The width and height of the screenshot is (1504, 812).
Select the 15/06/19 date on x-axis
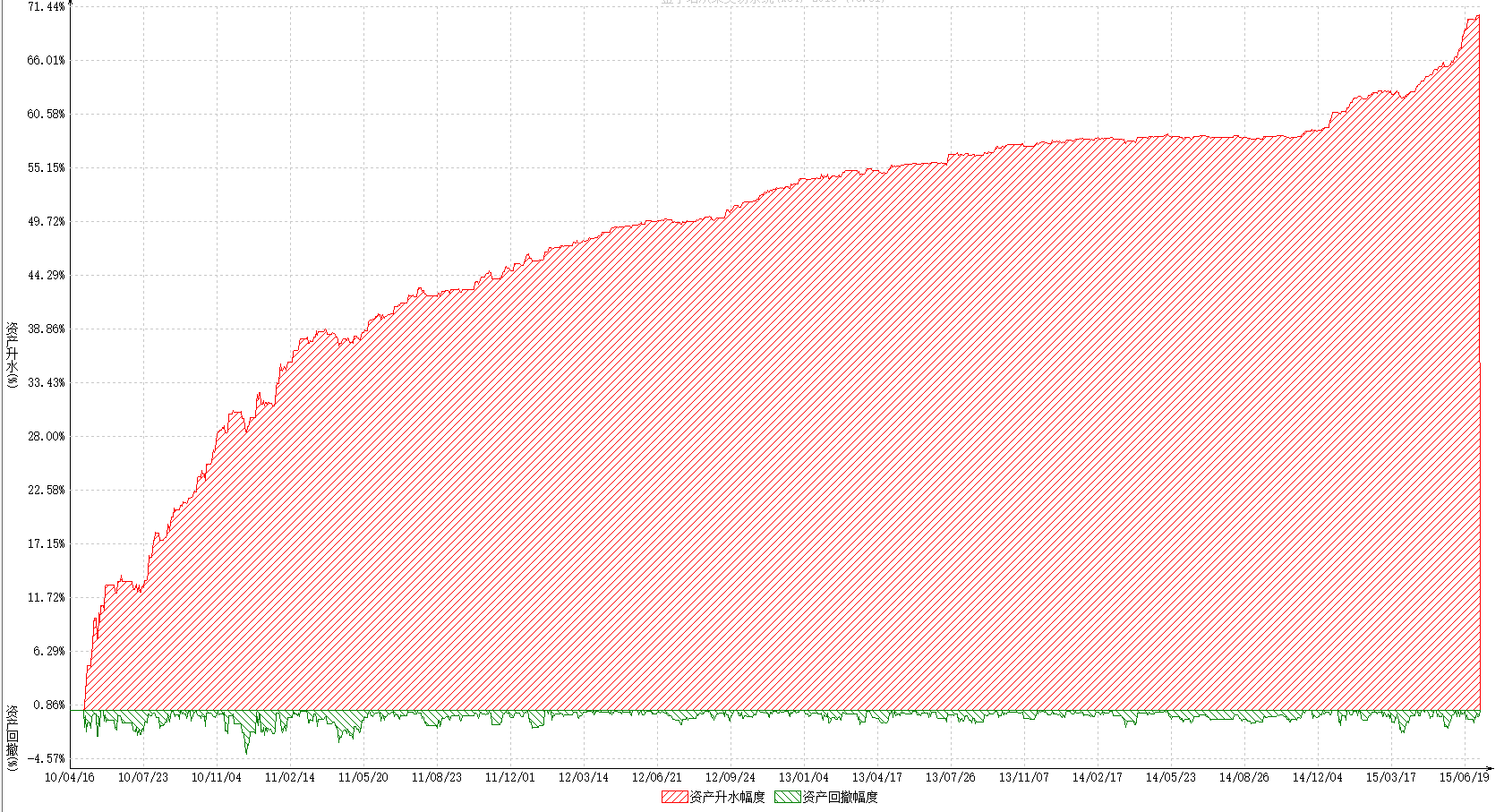tap(1465, 777)
